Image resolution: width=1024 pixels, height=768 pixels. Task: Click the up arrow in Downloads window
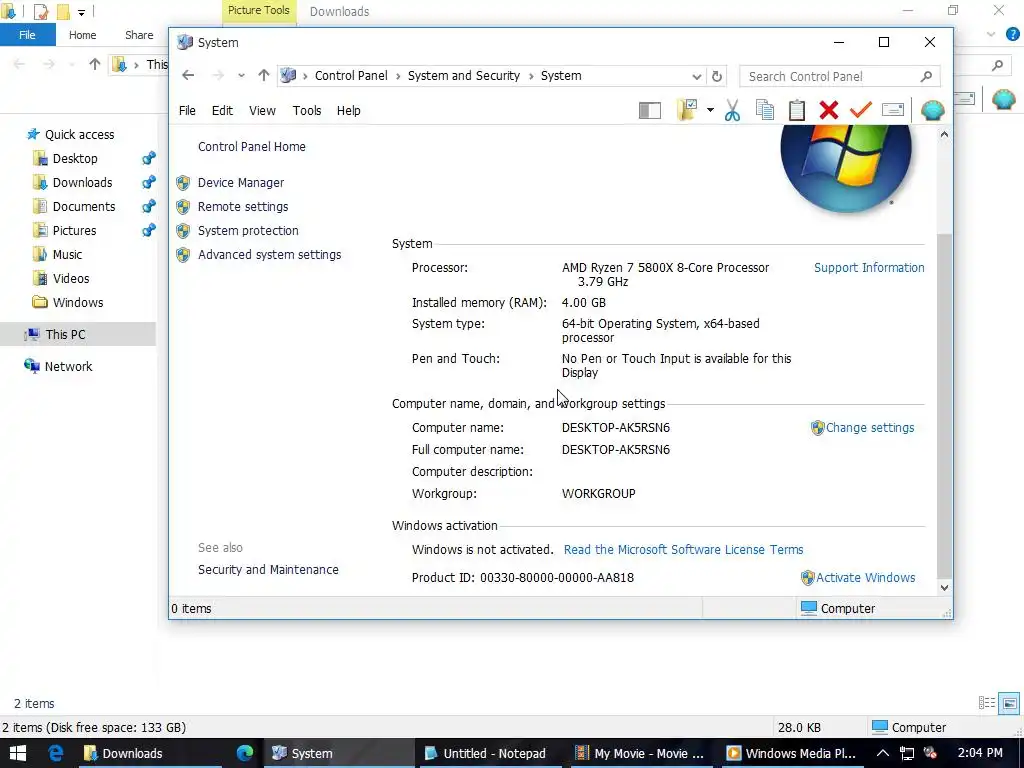point(95,64)
